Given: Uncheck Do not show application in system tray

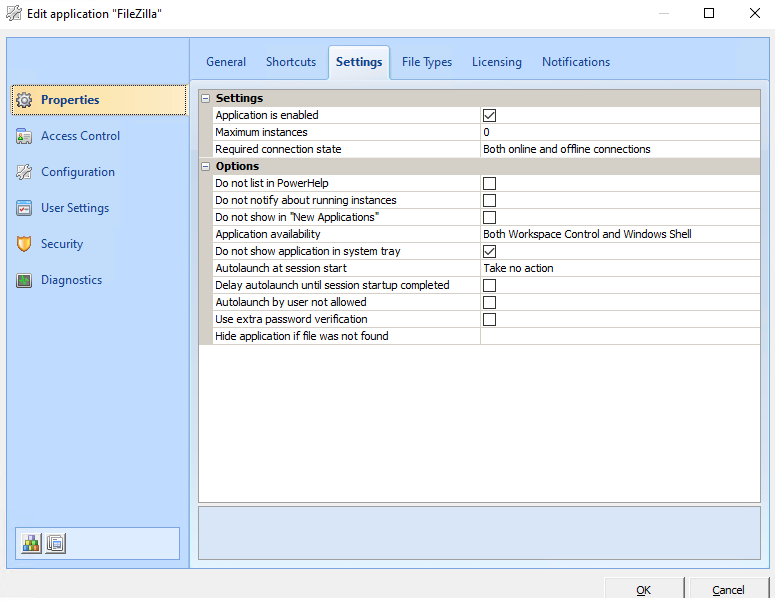Looking at the screenshot, I should tap(489, 251).
